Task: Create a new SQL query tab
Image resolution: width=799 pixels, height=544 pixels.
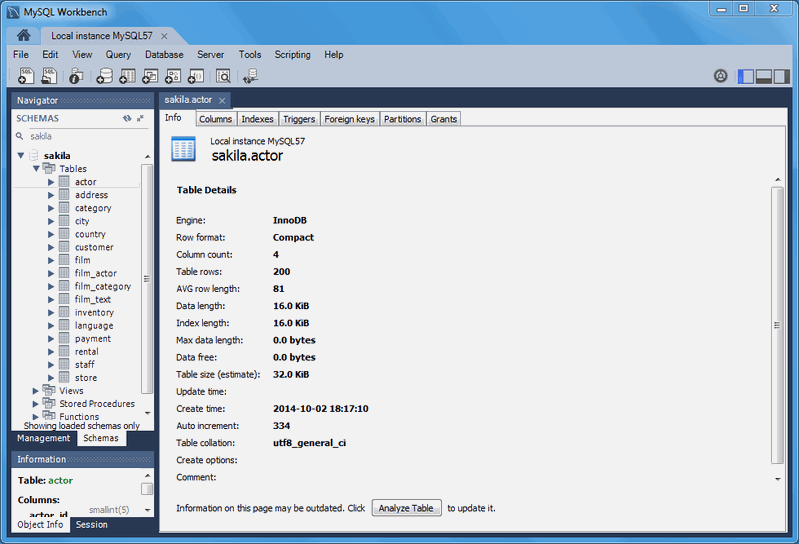Action: pos(25,75)
